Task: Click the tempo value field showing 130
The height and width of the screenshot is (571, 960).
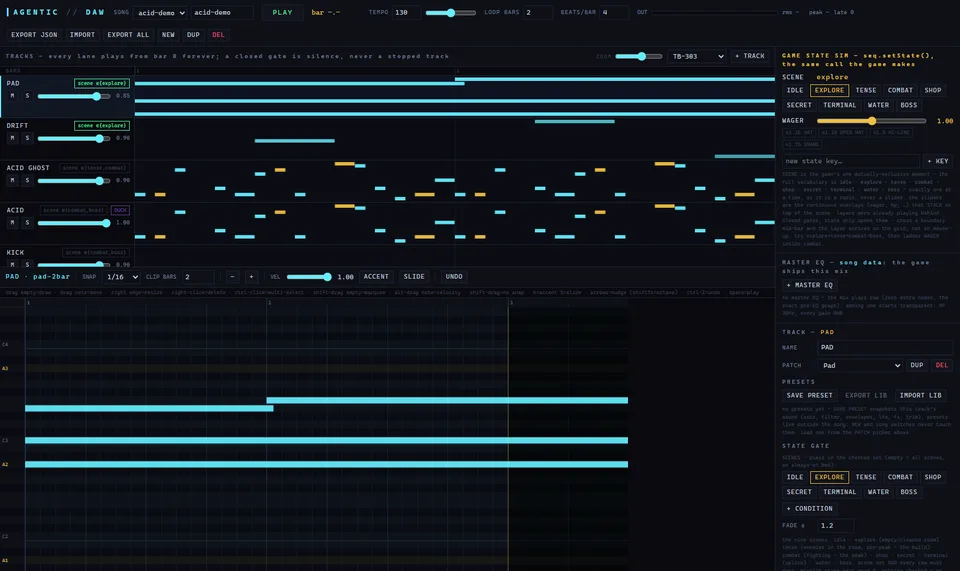Action: point(407,12)
